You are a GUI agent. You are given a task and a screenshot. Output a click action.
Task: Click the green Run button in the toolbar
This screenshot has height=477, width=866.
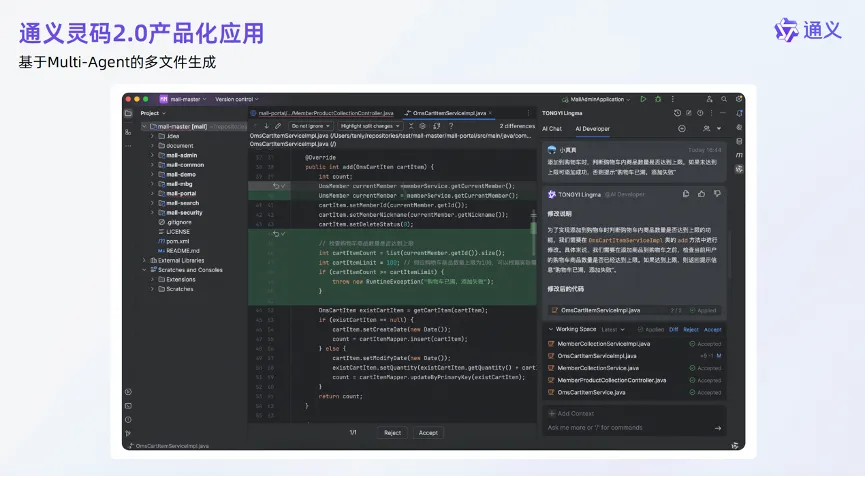tap(643, 99)
